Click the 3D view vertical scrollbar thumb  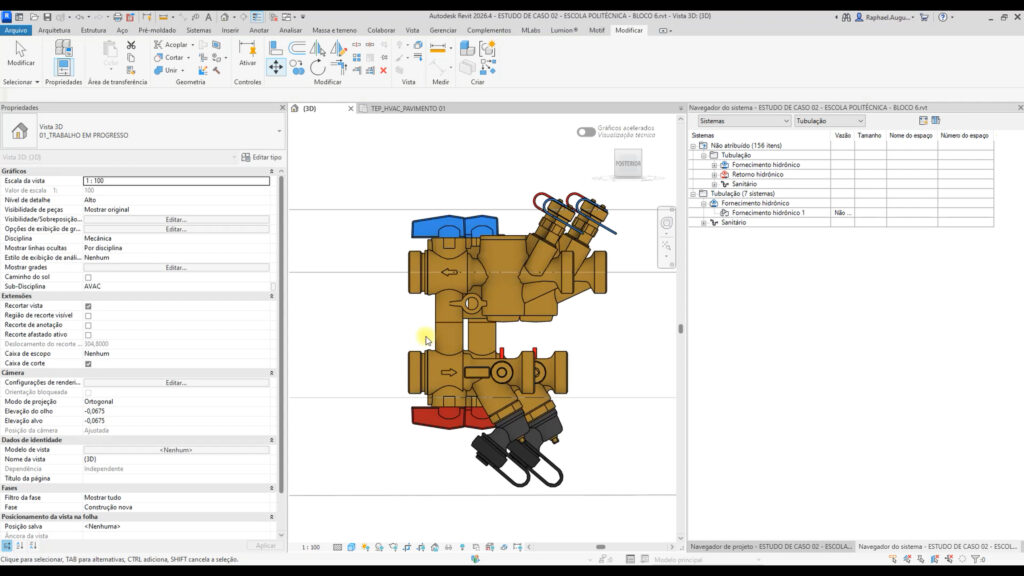click(x=680, y=329)
